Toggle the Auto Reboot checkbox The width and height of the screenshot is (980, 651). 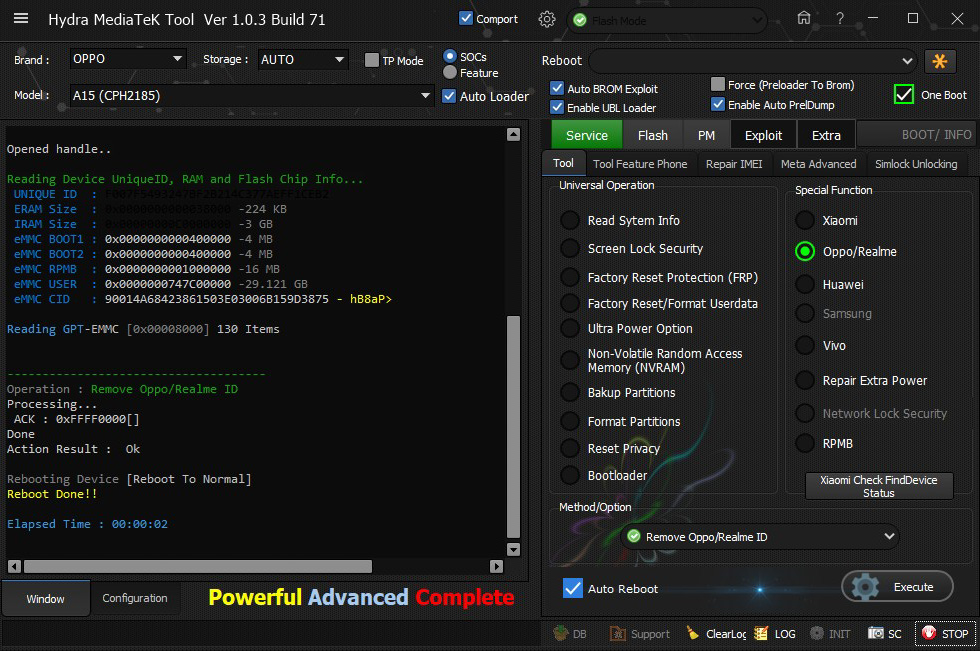(573, 588)
